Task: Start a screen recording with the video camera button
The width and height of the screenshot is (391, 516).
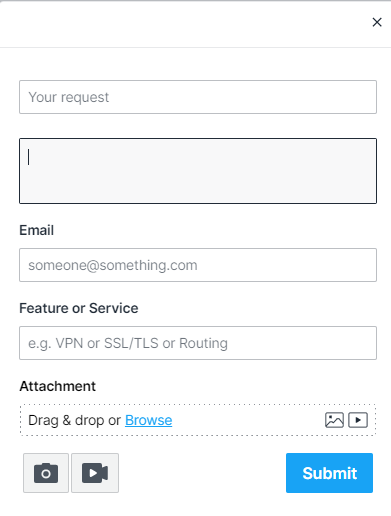Action: 95,473
